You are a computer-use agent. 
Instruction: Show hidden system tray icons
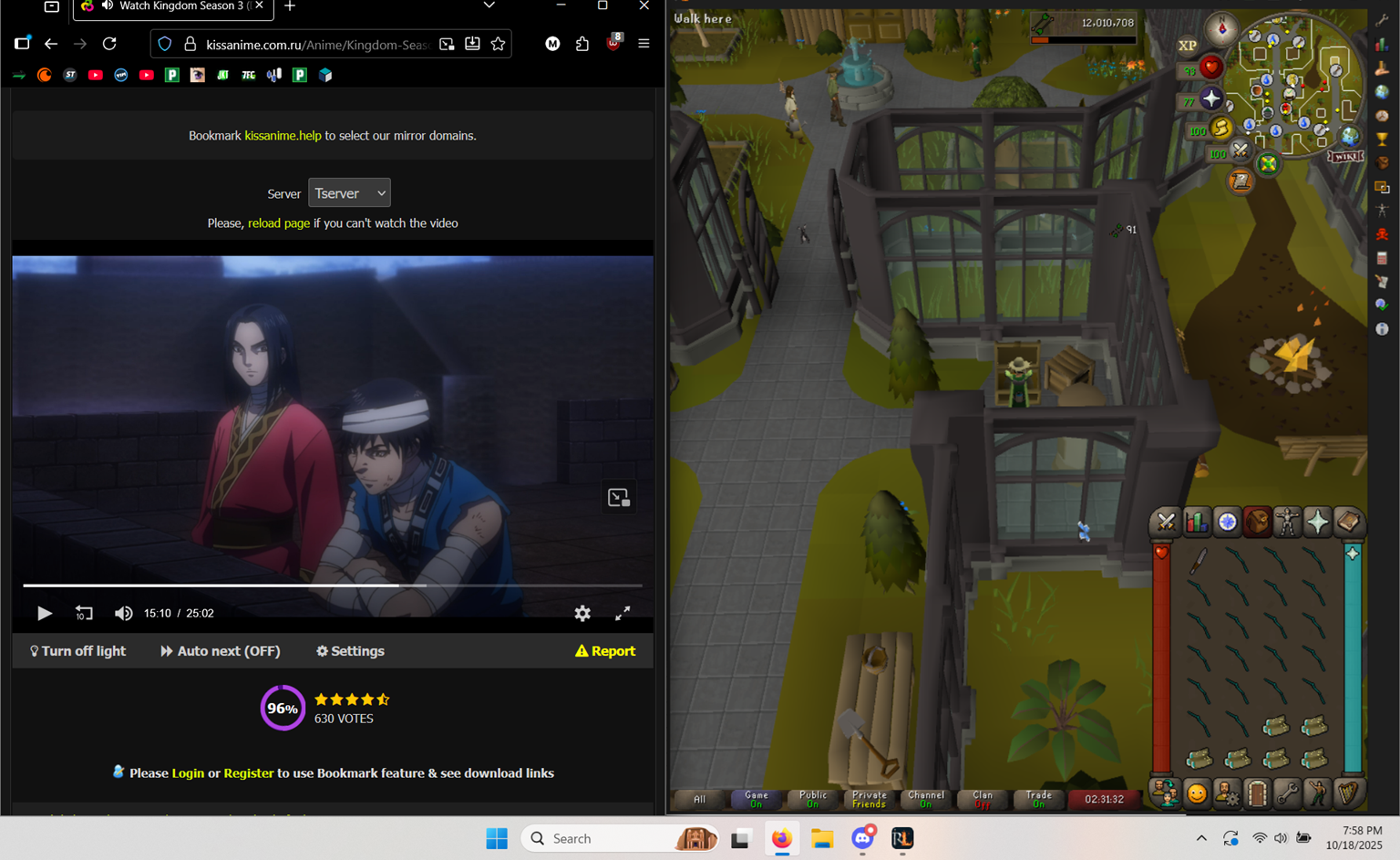(x=1201, y=838)
